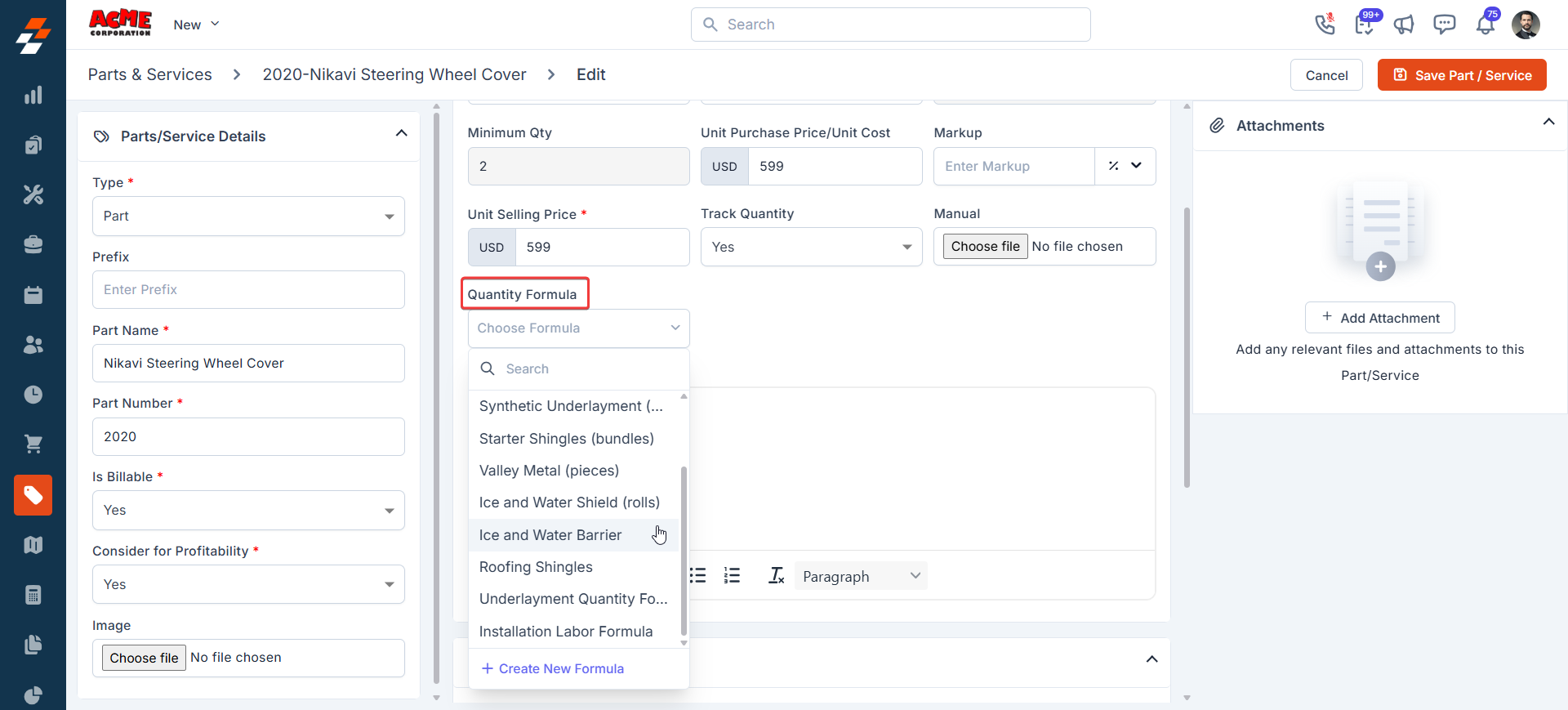
Task: Select Synthetic Underlayment formula option
Action: click(573, 406)
